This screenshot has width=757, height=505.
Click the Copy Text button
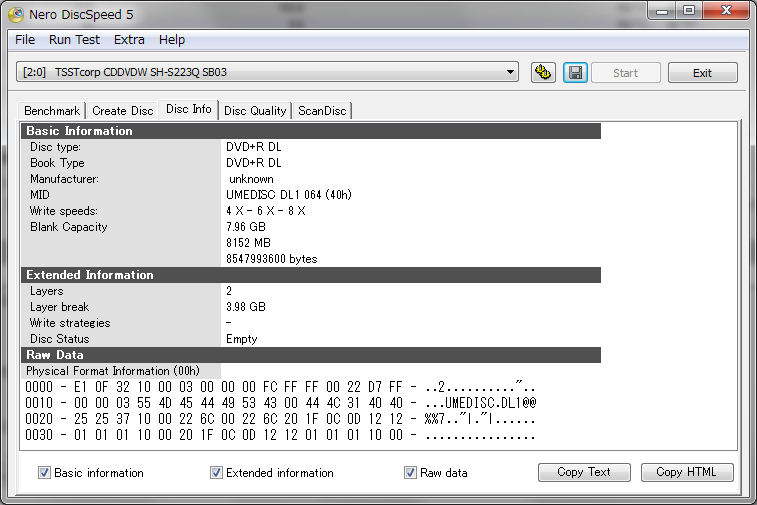coord(584,472)
